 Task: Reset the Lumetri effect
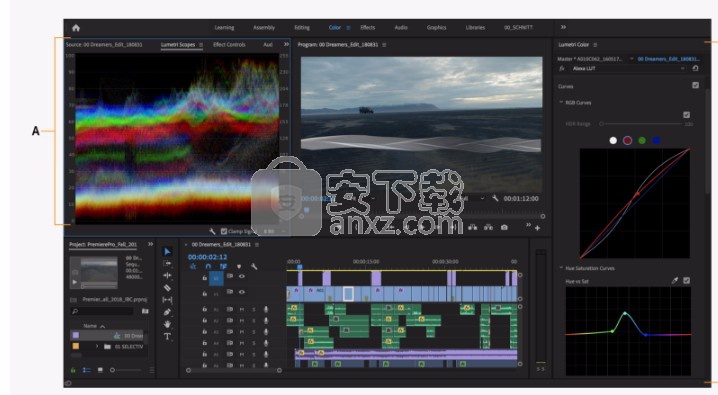click(x=695, y=68)
